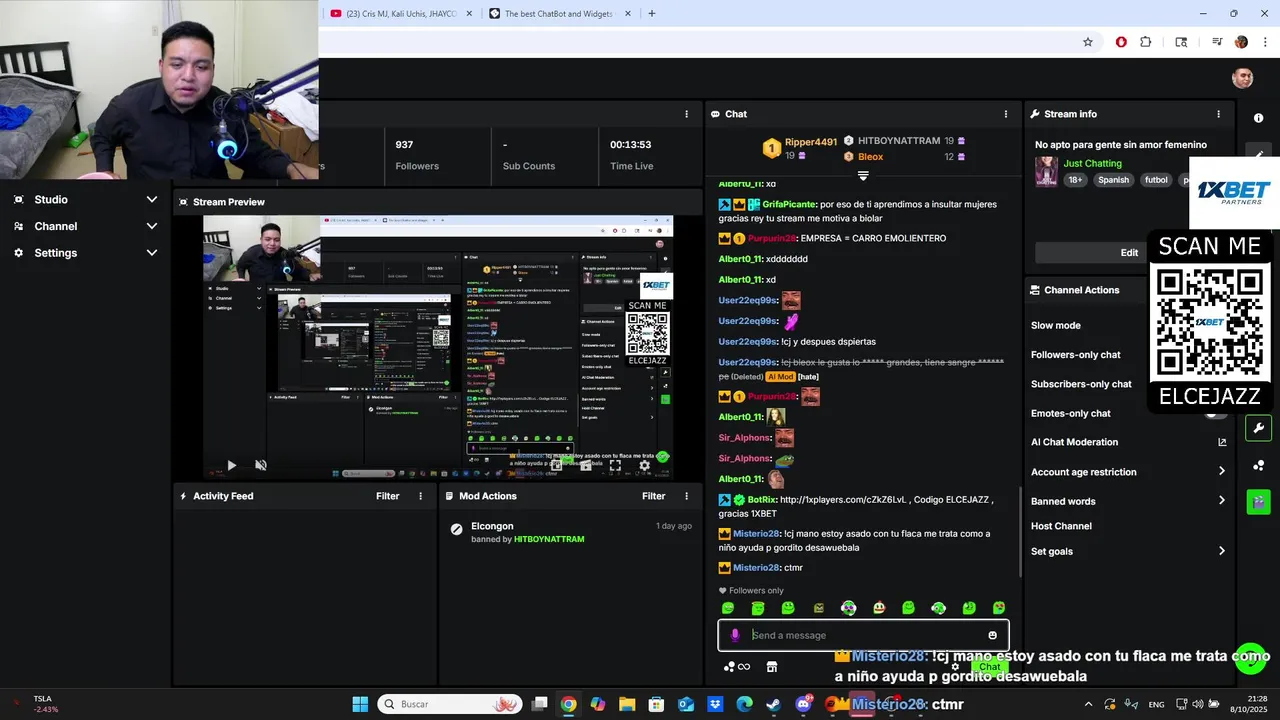
Task: Bookmark this page with star icon
Action: click(1088, 42)
